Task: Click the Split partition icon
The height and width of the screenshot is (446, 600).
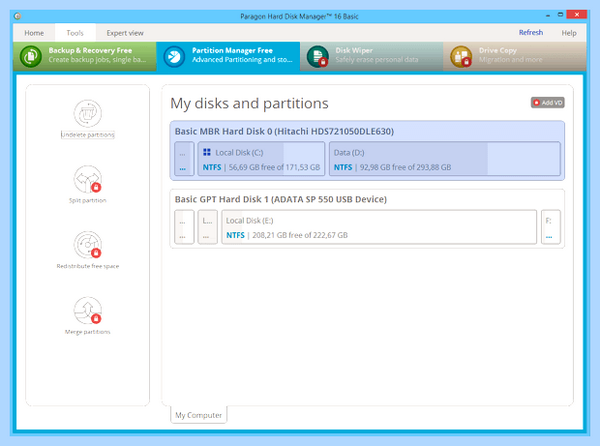Action: click(x=88, y=179)
